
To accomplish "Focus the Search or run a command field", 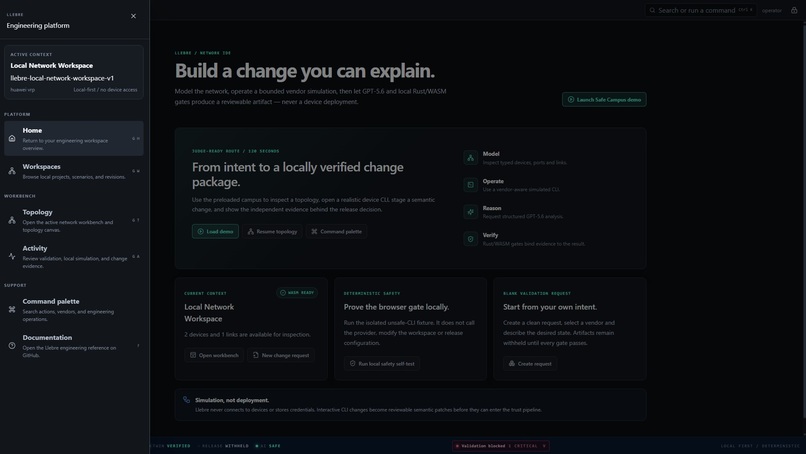I will pos(700,10).
